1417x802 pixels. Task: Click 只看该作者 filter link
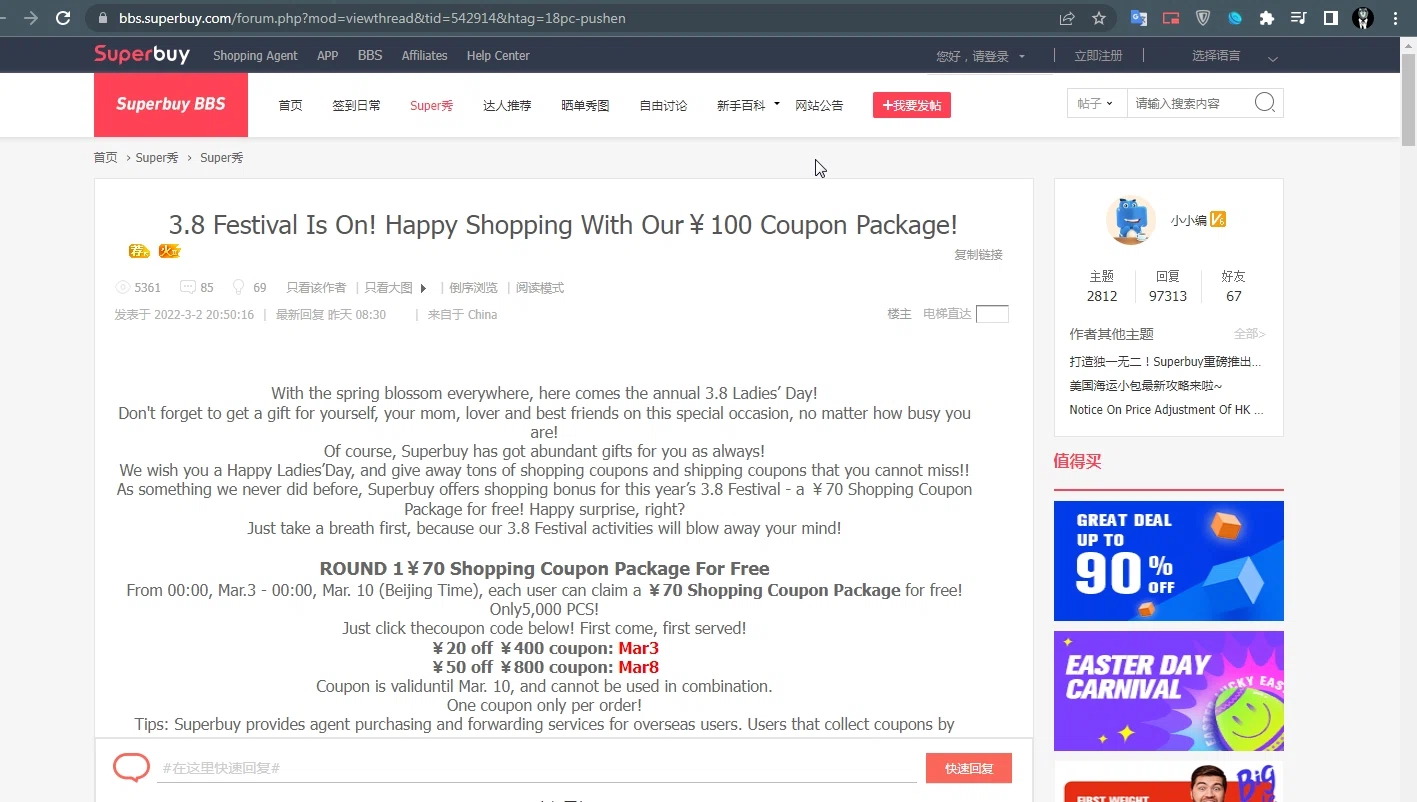(316, 288)
